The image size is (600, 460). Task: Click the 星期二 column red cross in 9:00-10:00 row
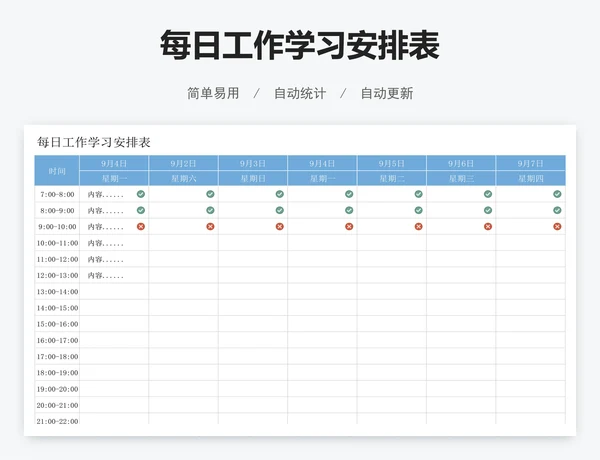click(419, 227)
